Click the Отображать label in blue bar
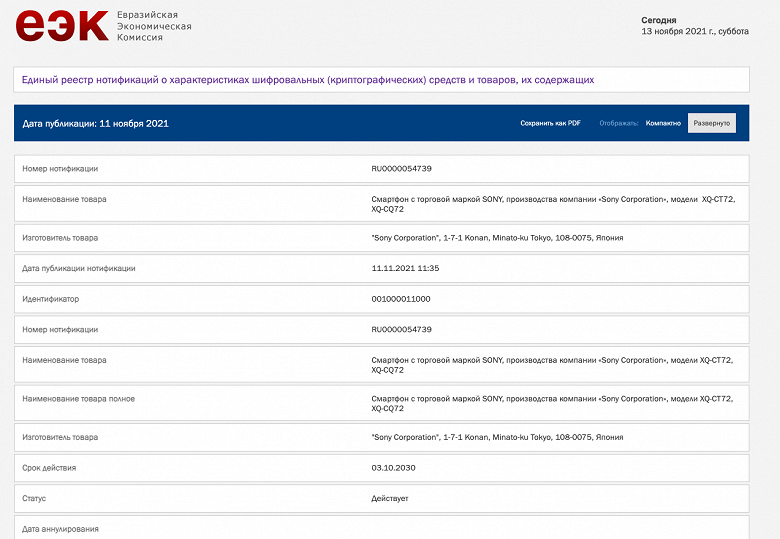The image size is (780, 539). click(619, 123)
